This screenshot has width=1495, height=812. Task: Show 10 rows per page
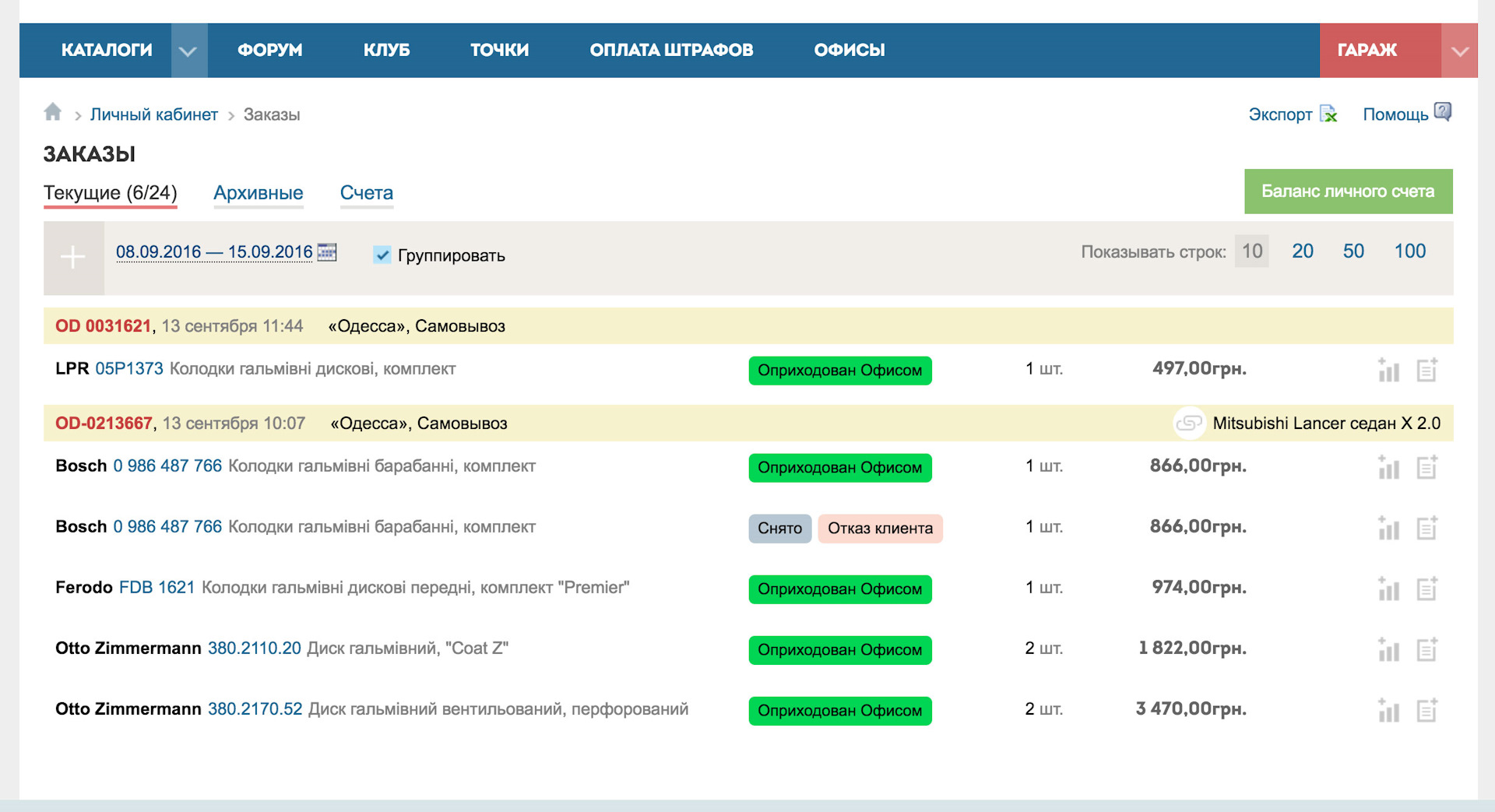coord(1252,251)
